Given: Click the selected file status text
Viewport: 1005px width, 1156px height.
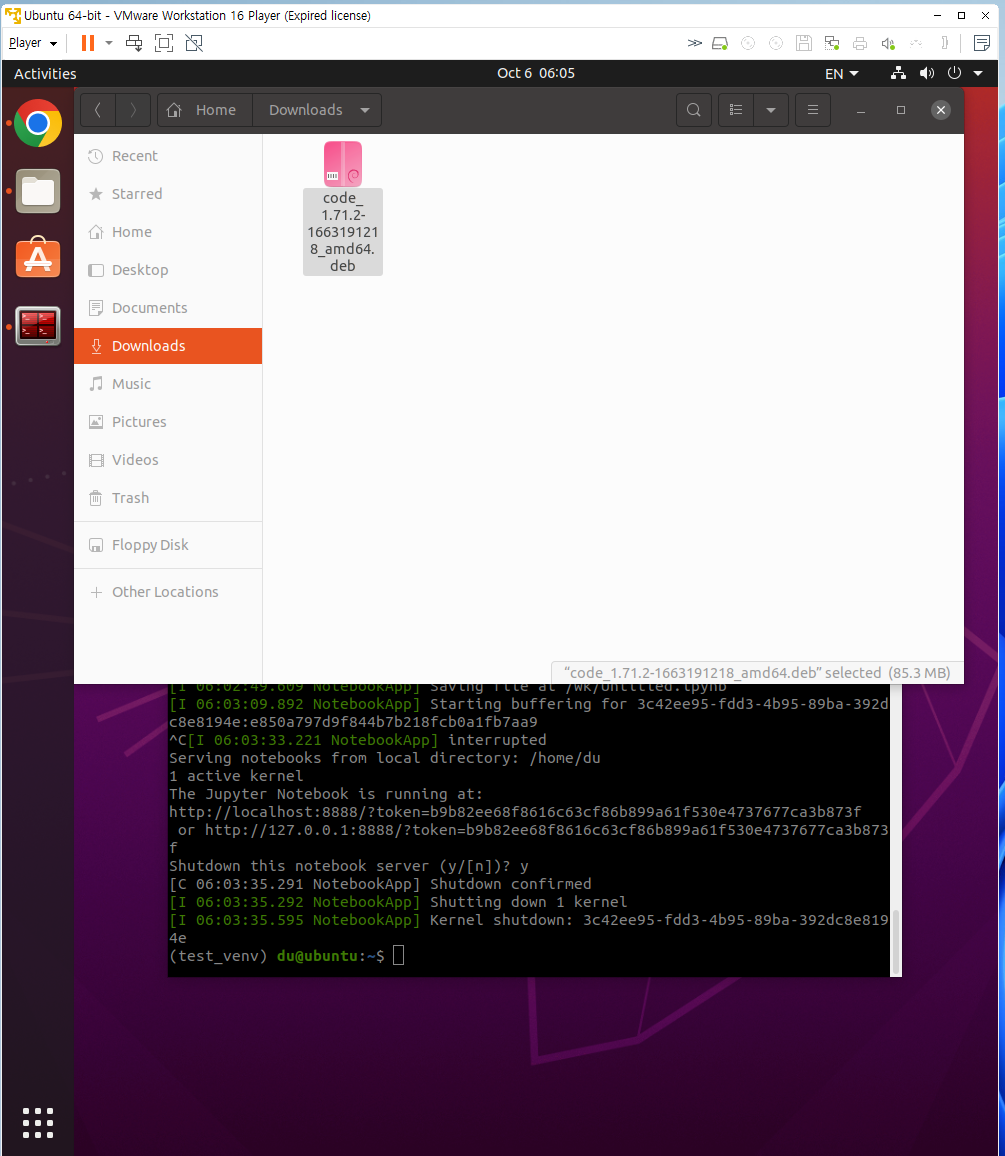Looking at the screenshot, I should point(757,672).
